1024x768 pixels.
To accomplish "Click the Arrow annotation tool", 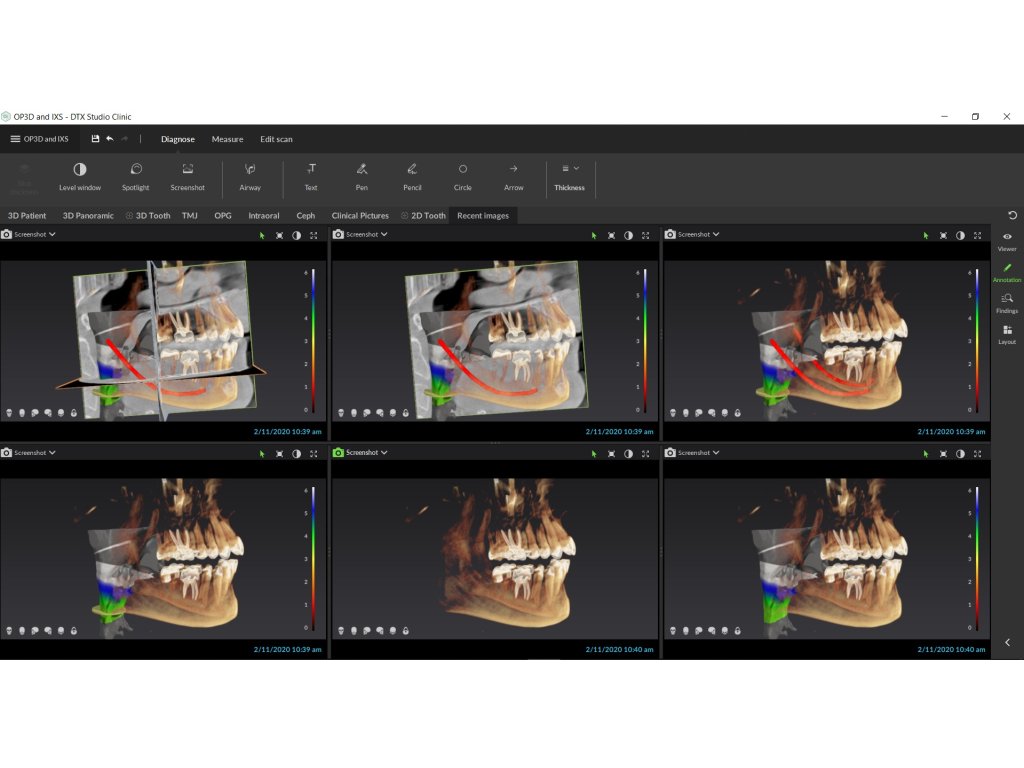I will [513, 176].
